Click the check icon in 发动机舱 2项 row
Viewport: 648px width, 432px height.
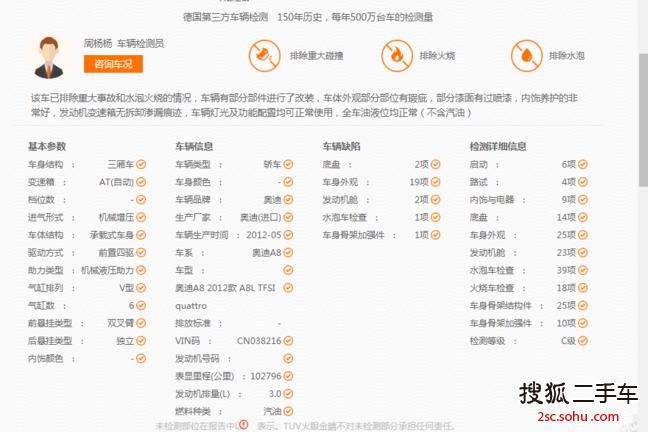click(436, 200)
